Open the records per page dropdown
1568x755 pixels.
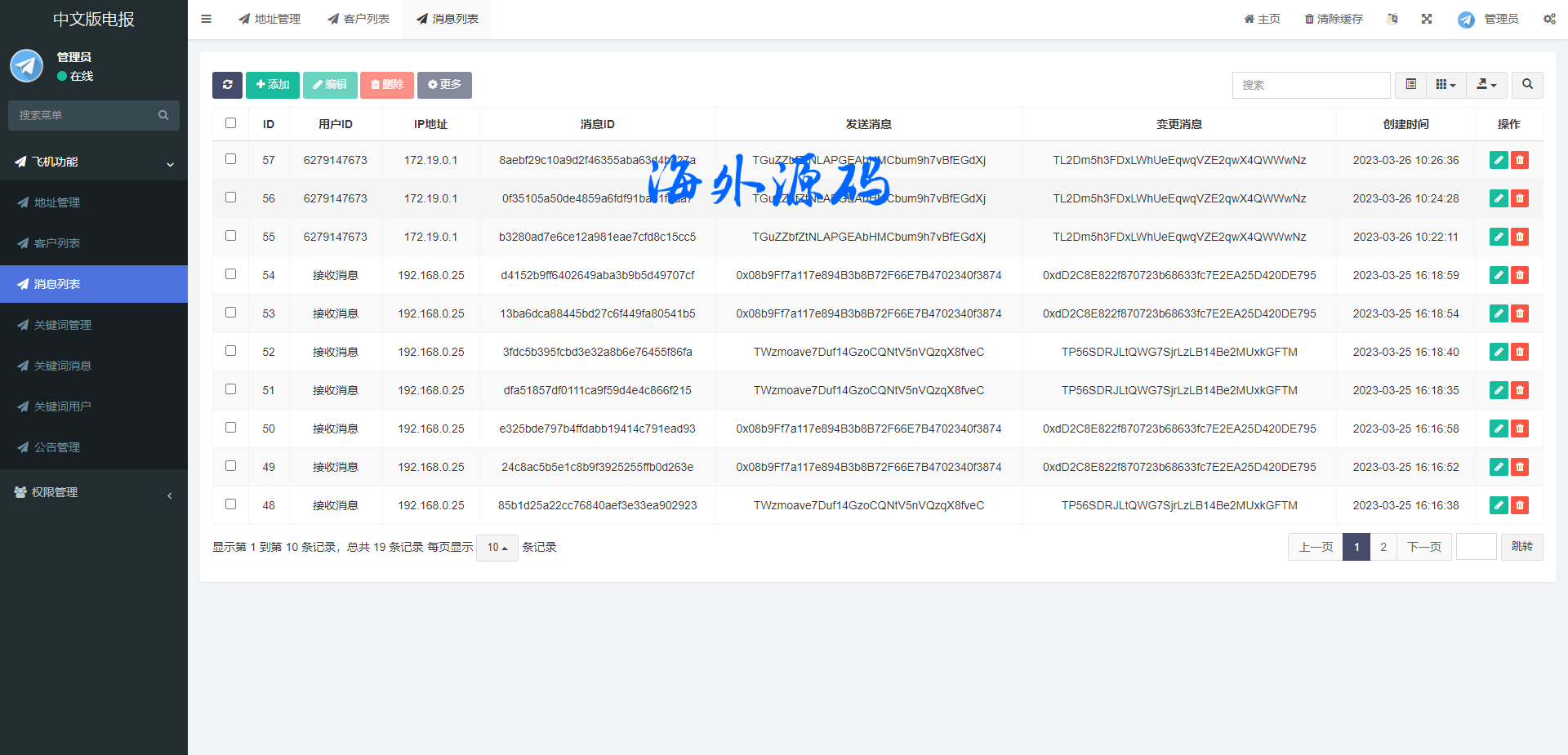(x=497, y=548)
